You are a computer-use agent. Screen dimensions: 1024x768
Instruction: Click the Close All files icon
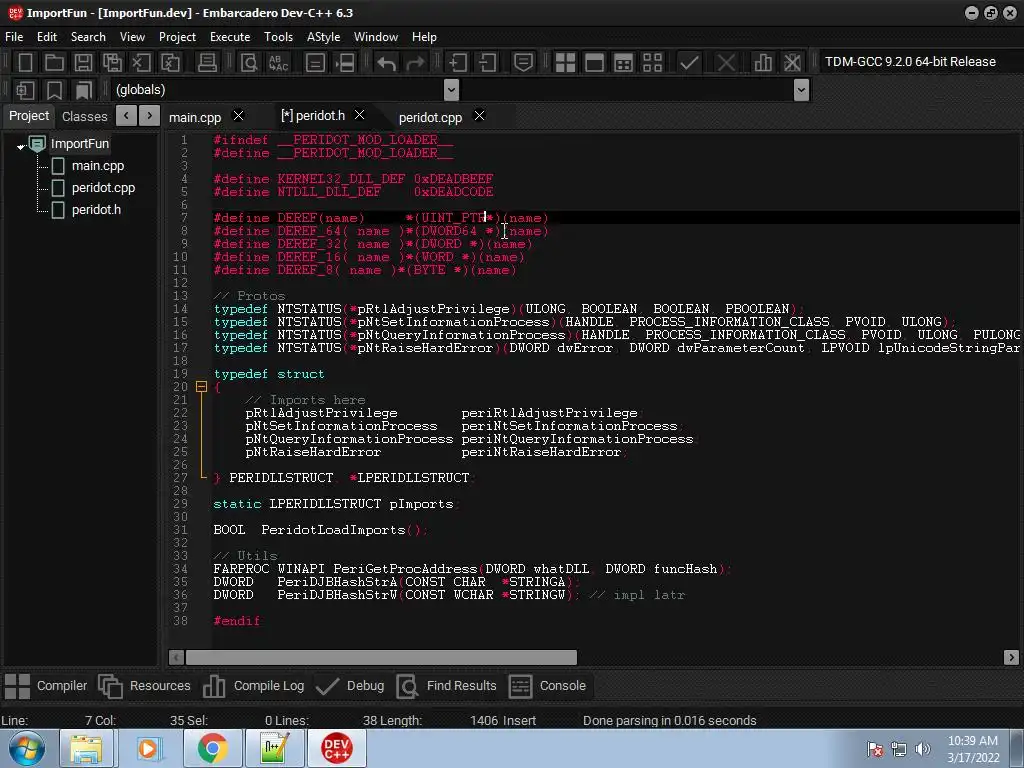[x=170, y=63]
